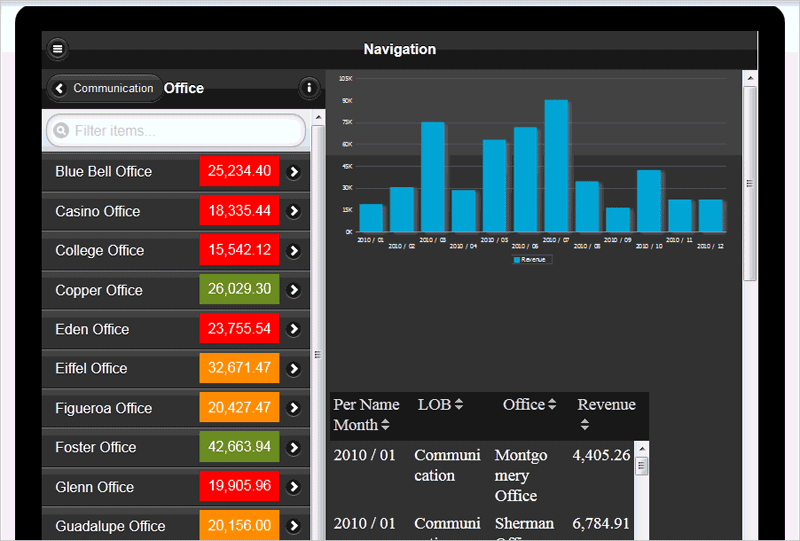Screen dimensions: 800x541
Task: Sort the table by Office column
Action: [529, 405]
